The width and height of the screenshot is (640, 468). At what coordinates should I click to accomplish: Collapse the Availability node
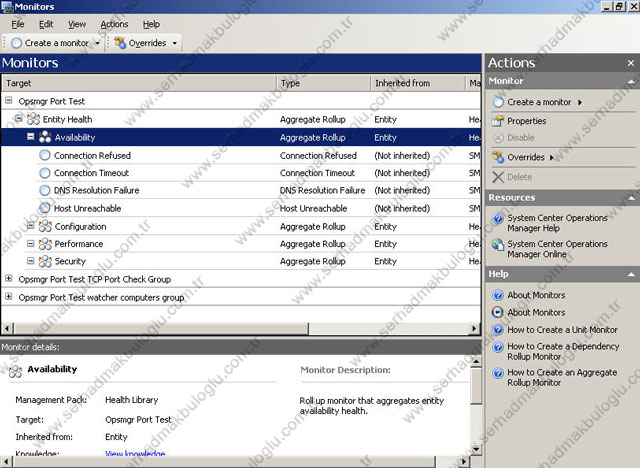coord(31,137)
